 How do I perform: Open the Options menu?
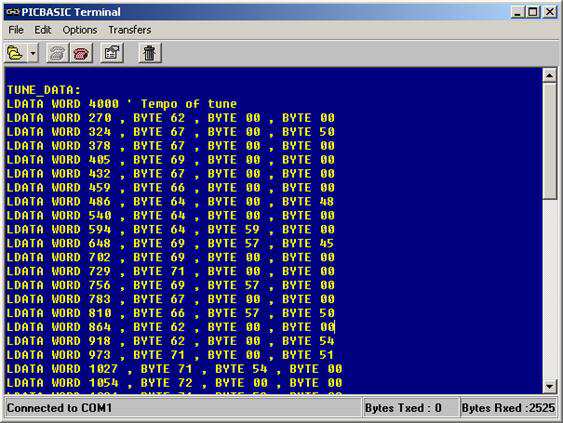[x=80, y=30]
